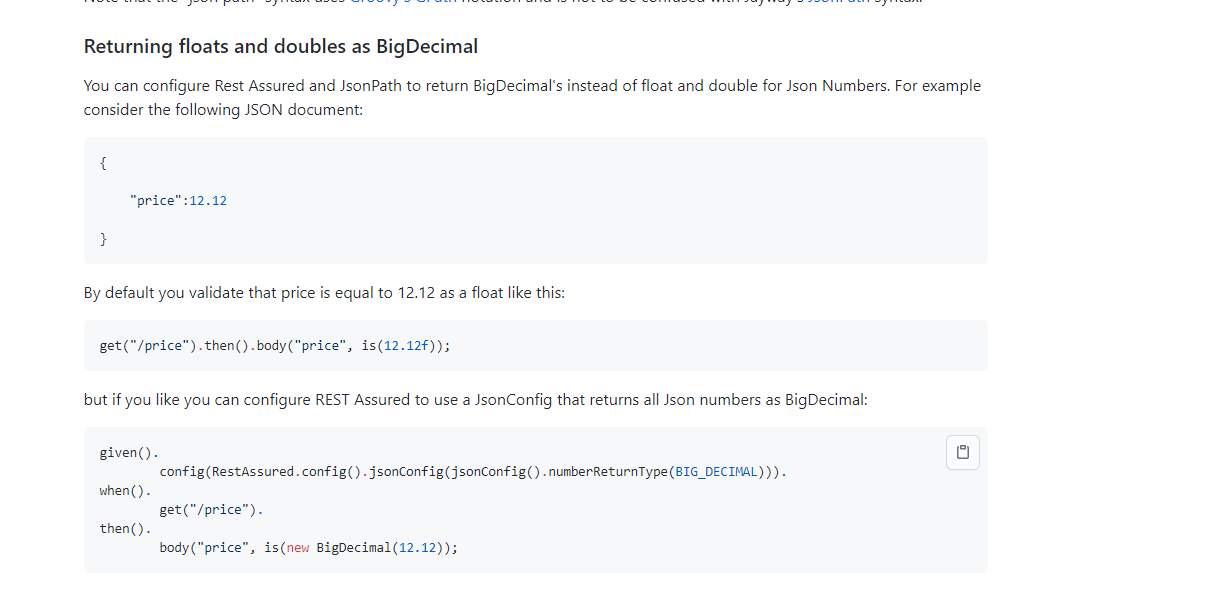
Task: Click the copy code icon button
Action: pyautogui.click(x=962, y=453)
